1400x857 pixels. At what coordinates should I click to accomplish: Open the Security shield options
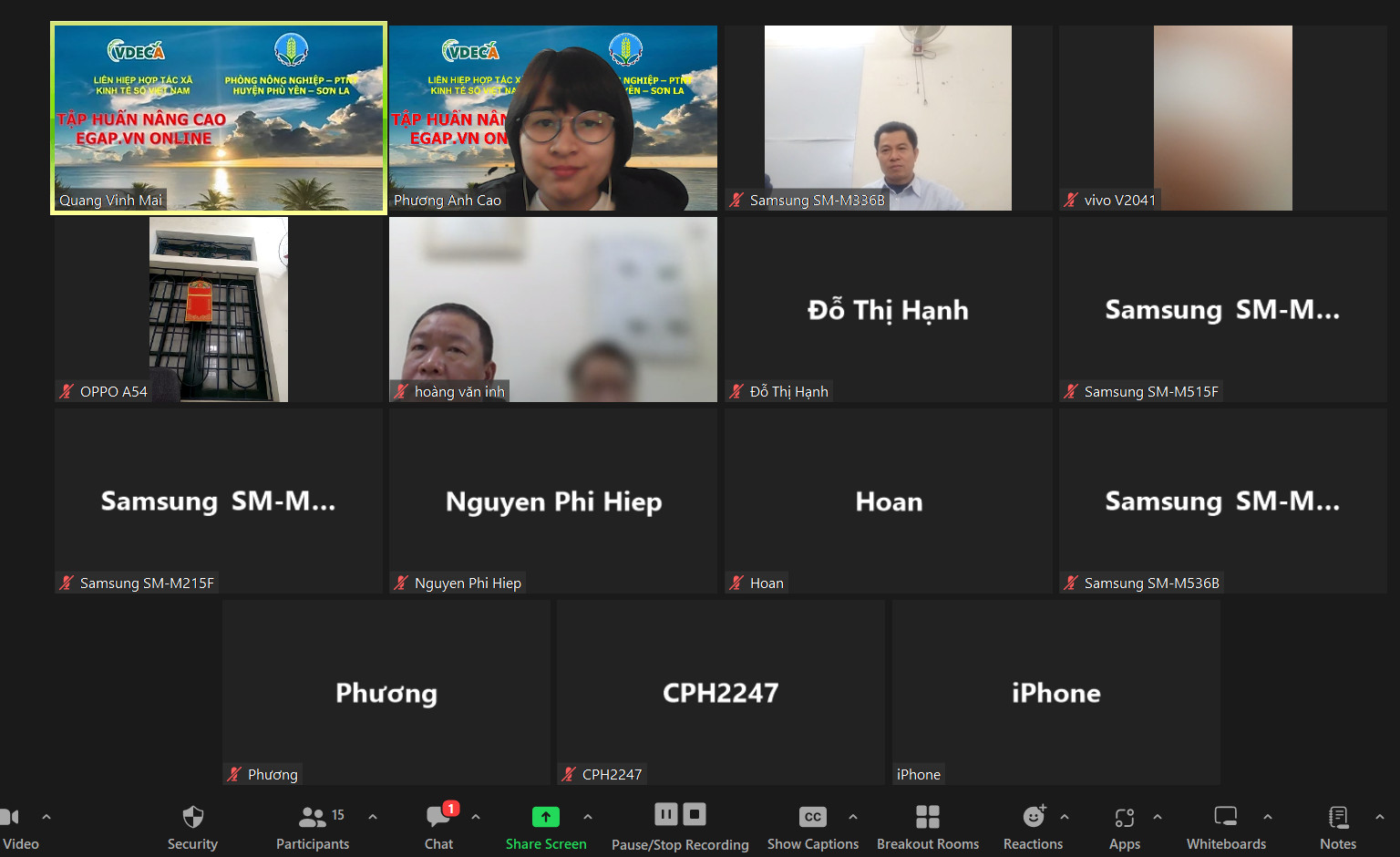[192, 818]
